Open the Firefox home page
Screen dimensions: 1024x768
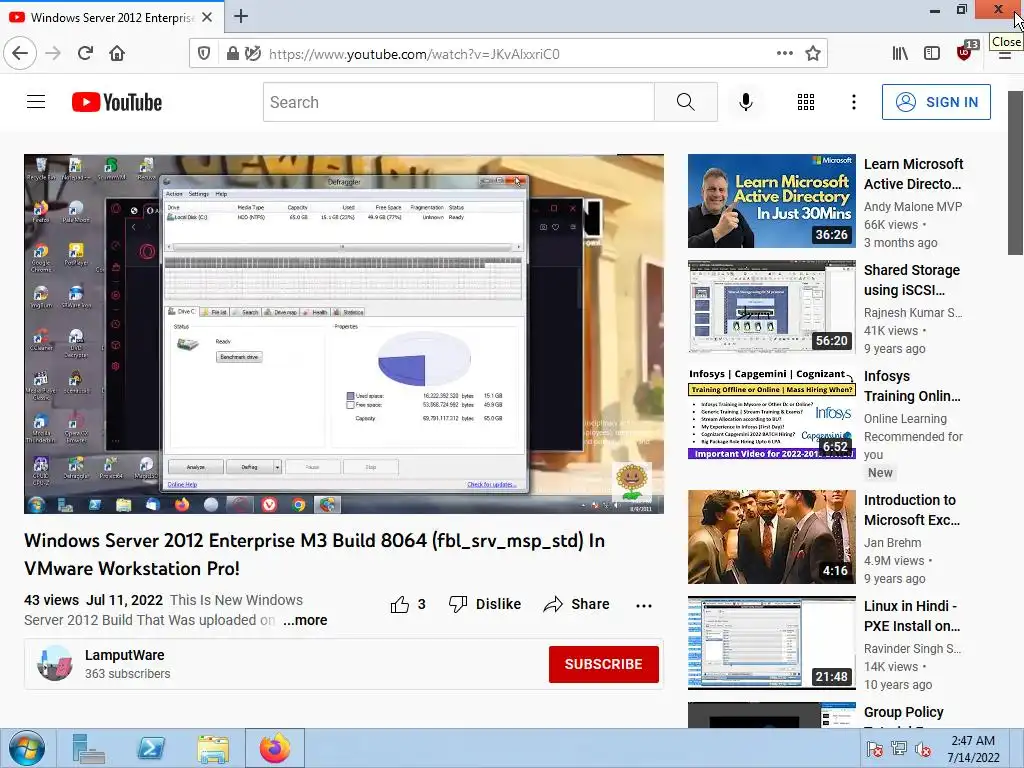[117, 53]
